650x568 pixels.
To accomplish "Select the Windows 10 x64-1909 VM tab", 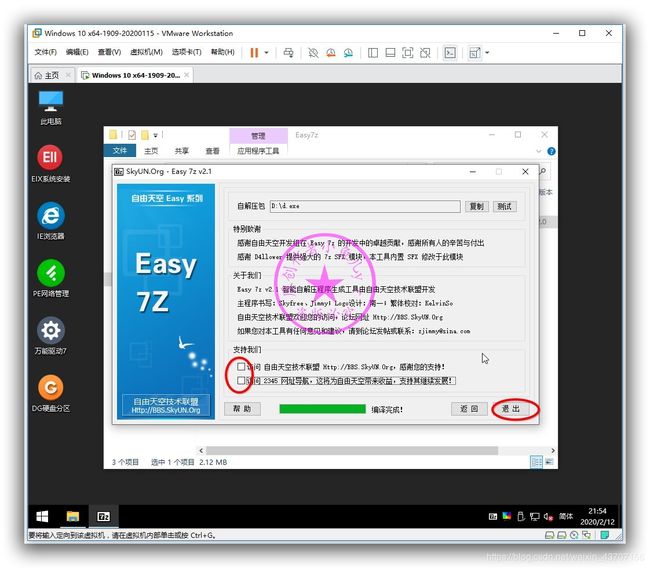I will coord(135,75).
